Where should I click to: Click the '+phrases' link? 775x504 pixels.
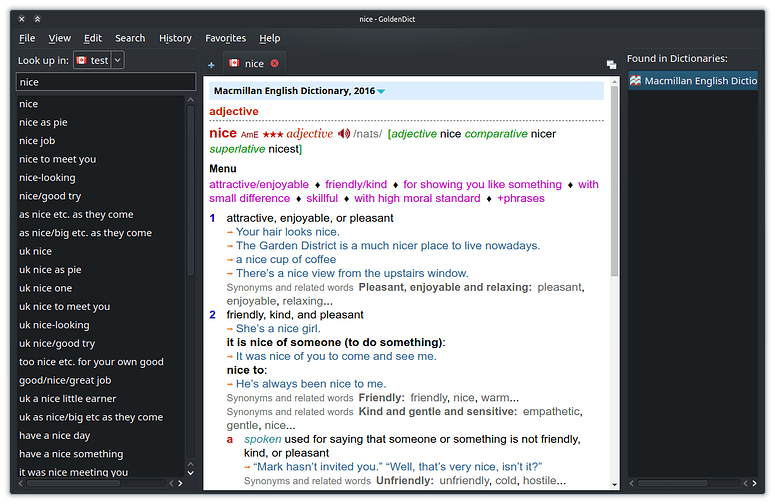coord(521,198)
